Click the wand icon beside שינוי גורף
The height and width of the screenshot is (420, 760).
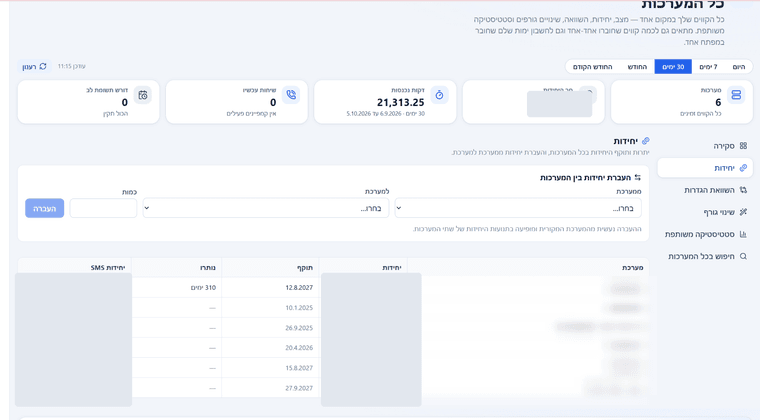pyautogui.click(x=743, y=212)
